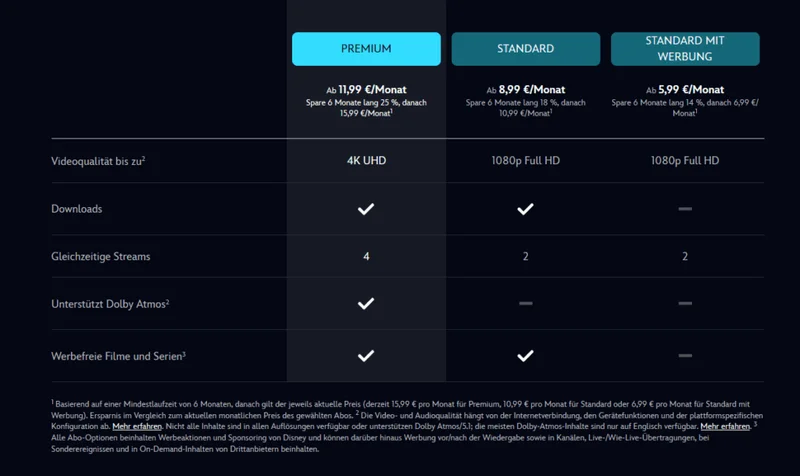The width and height of the screenshot is (800, 476).
Task: Choose the STANDARD plan button
Action: coord(526,49)
